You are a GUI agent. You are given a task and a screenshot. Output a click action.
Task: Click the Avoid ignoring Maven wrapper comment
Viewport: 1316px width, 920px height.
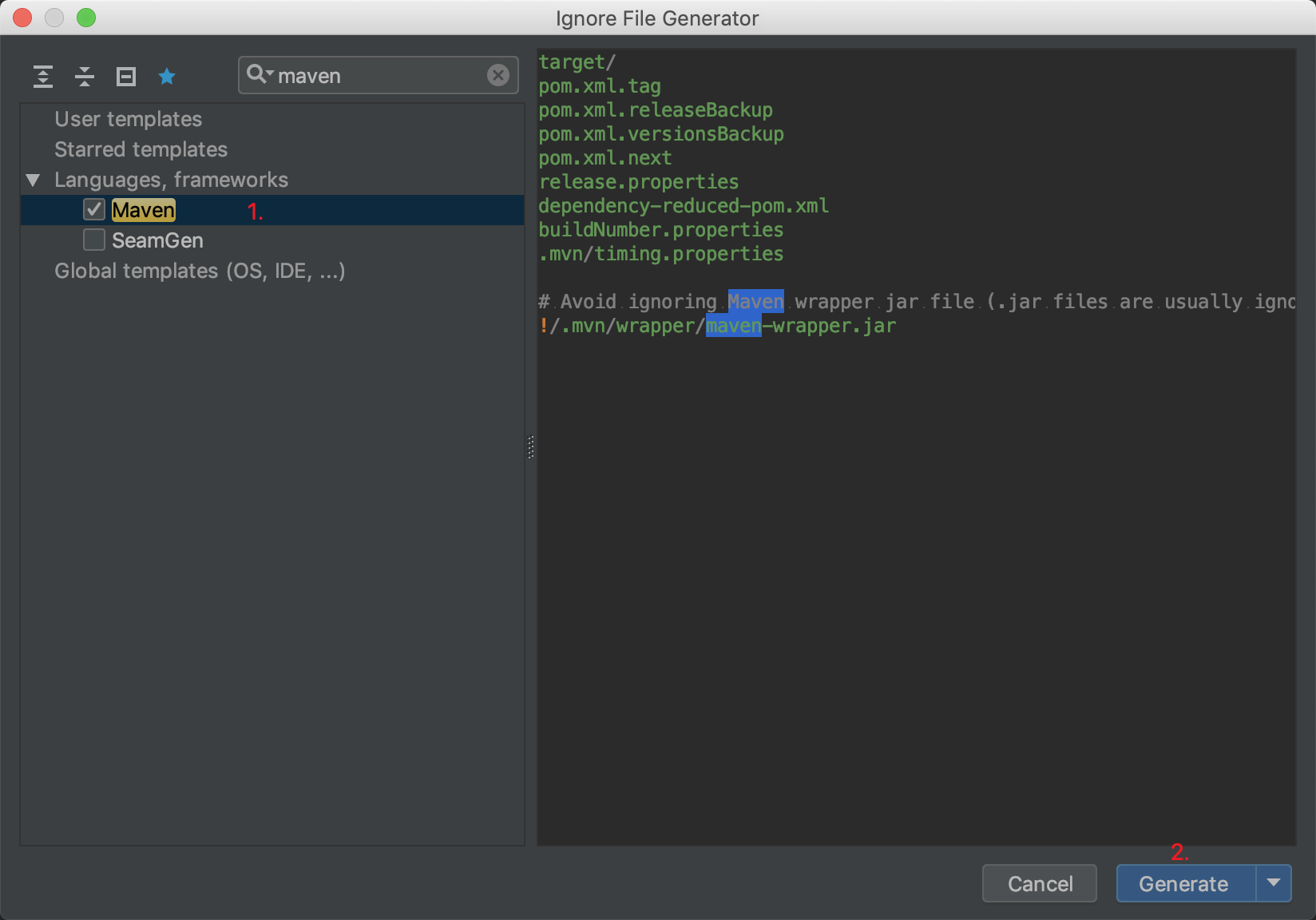(x=917, y=302)
